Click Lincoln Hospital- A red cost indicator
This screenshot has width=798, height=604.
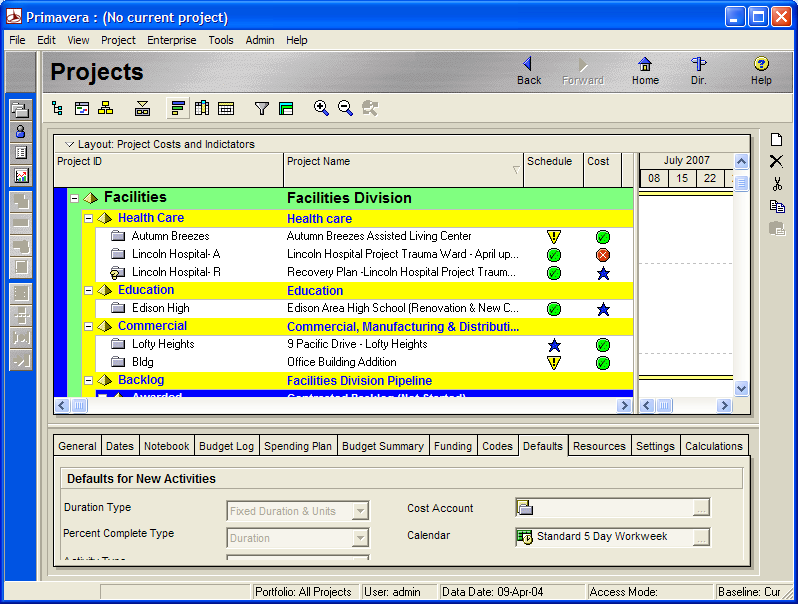603,255
